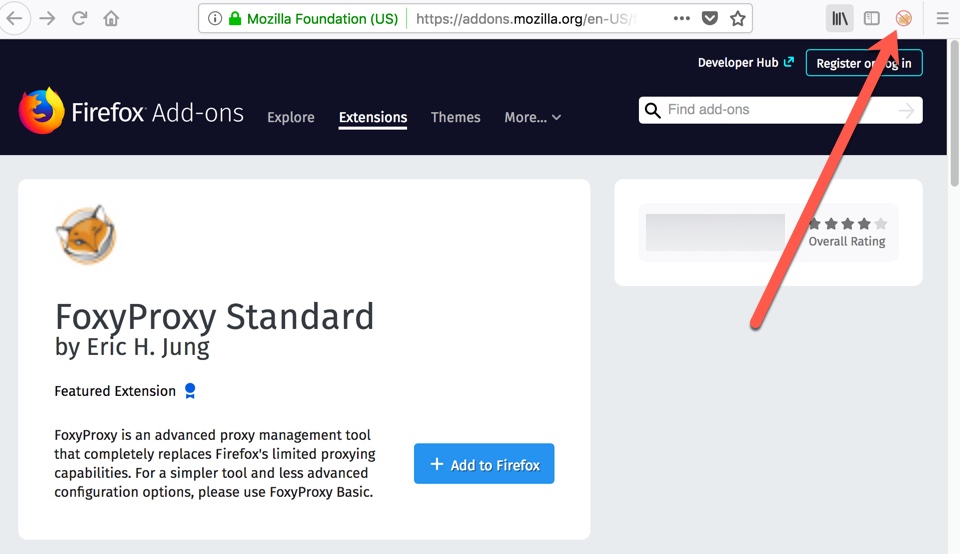Click the Firefox logo

click(x=41, y=111)
